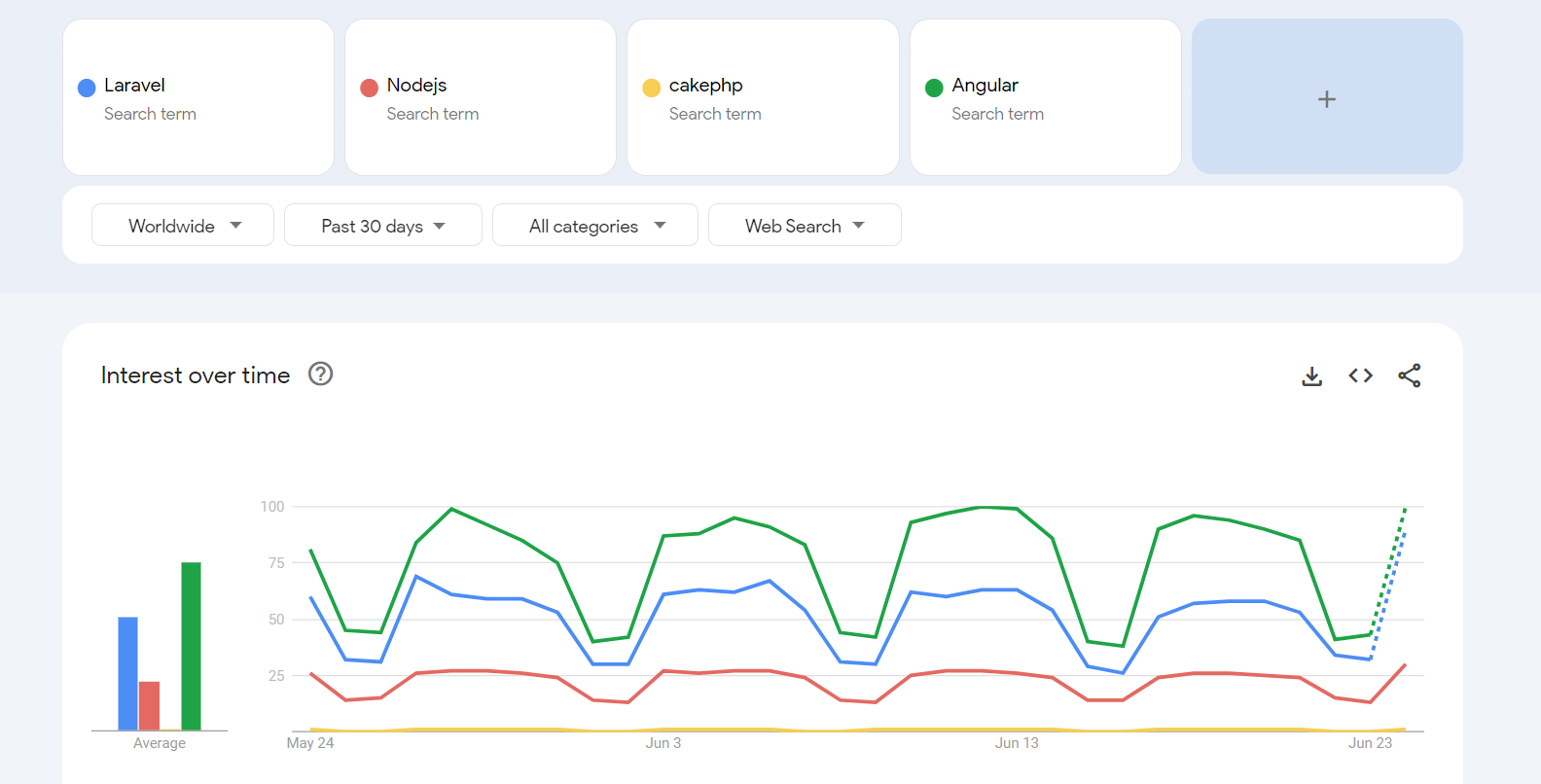This screenshot has height=784, width=1541.
Task: Share the Interest over time chart
Action: click(x=1409, y=375)
